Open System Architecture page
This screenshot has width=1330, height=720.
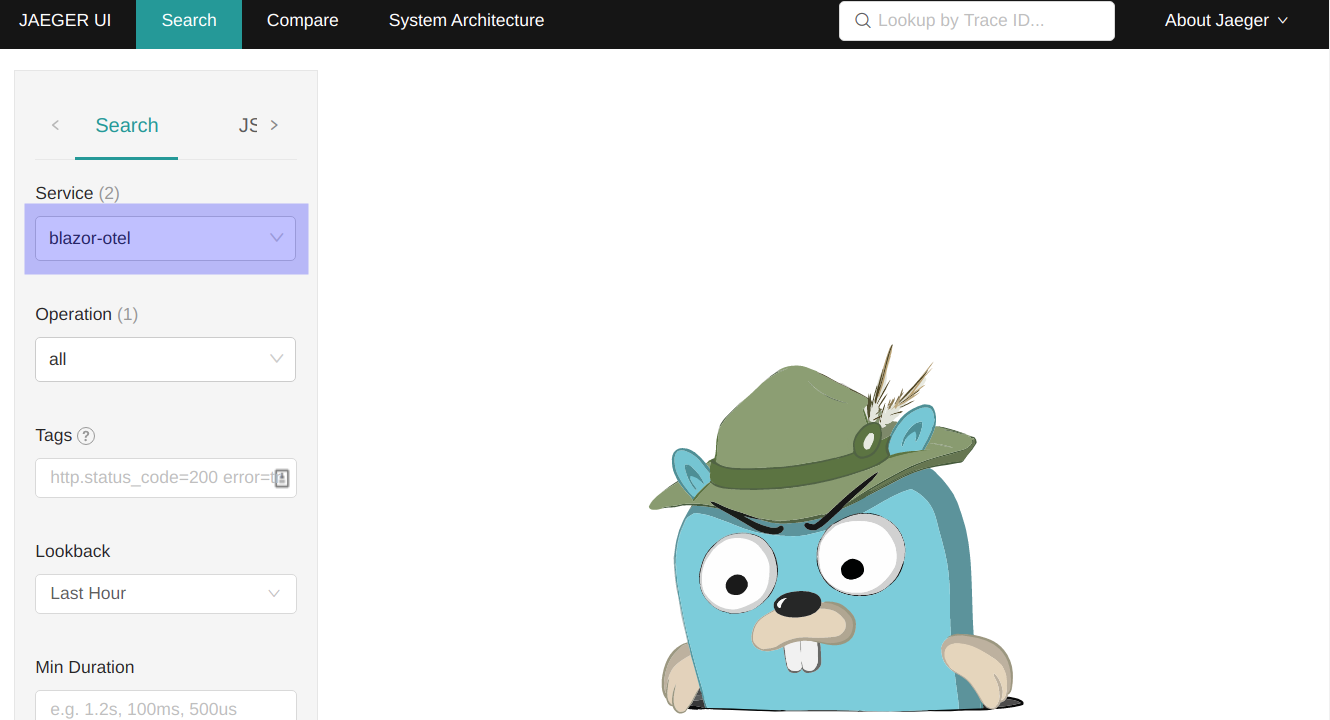[x=467, y=21]
